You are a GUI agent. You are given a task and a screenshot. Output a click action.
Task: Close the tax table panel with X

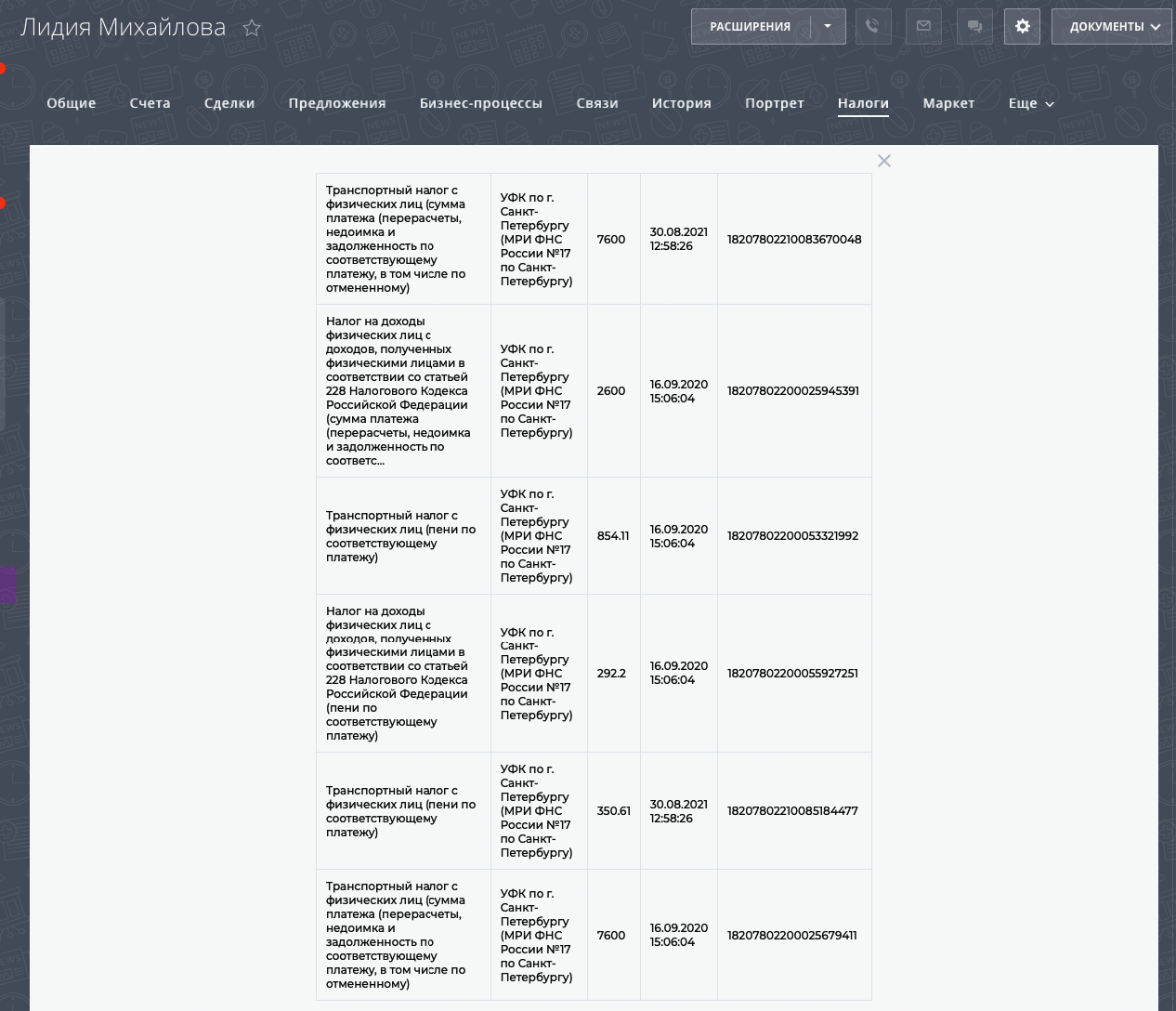(x=884, y=161)
